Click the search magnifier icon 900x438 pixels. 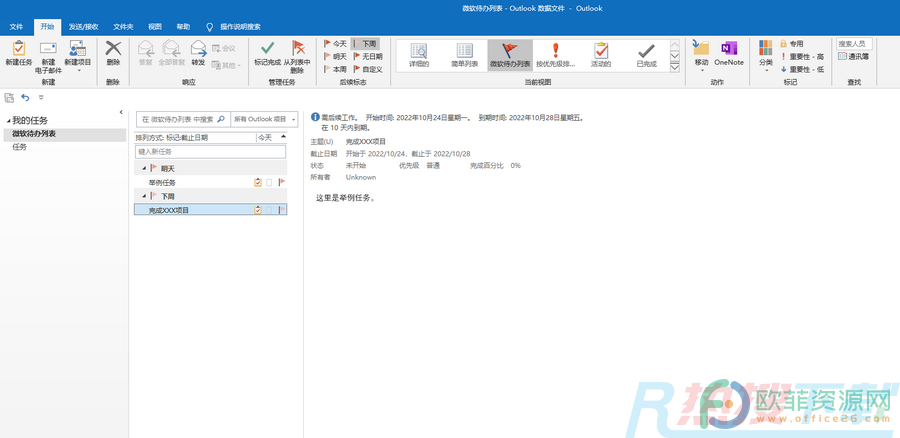222,119
